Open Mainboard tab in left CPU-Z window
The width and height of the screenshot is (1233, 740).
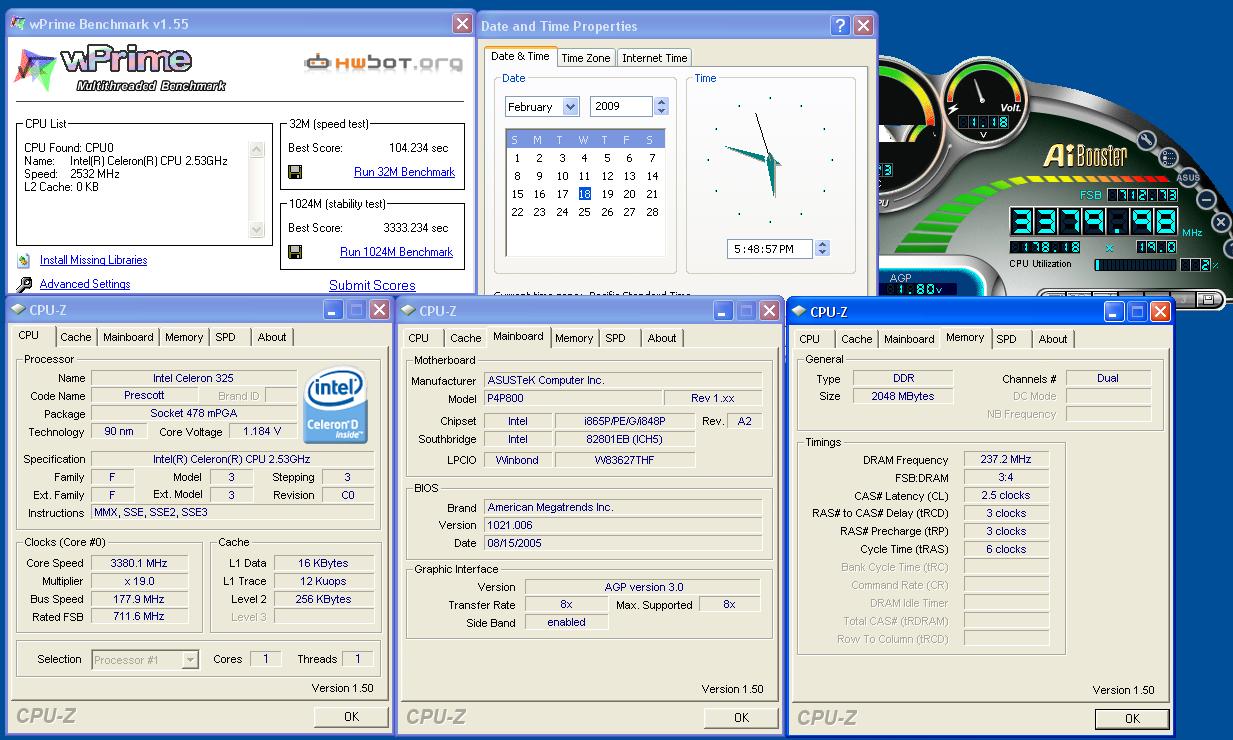[x=129, y=337]
